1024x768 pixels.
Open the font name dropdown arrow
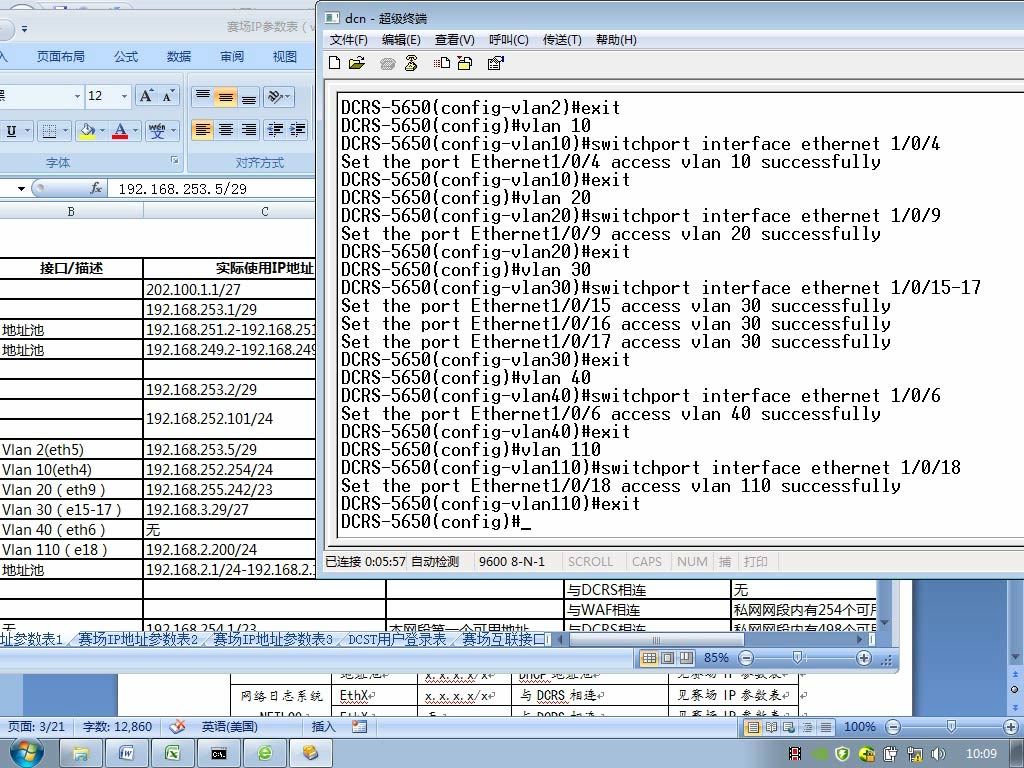click(x=77, y=96)
